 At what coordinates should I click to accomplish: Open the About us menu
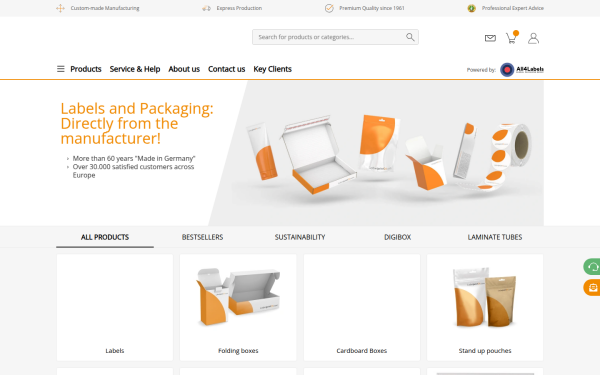[184, 69]
